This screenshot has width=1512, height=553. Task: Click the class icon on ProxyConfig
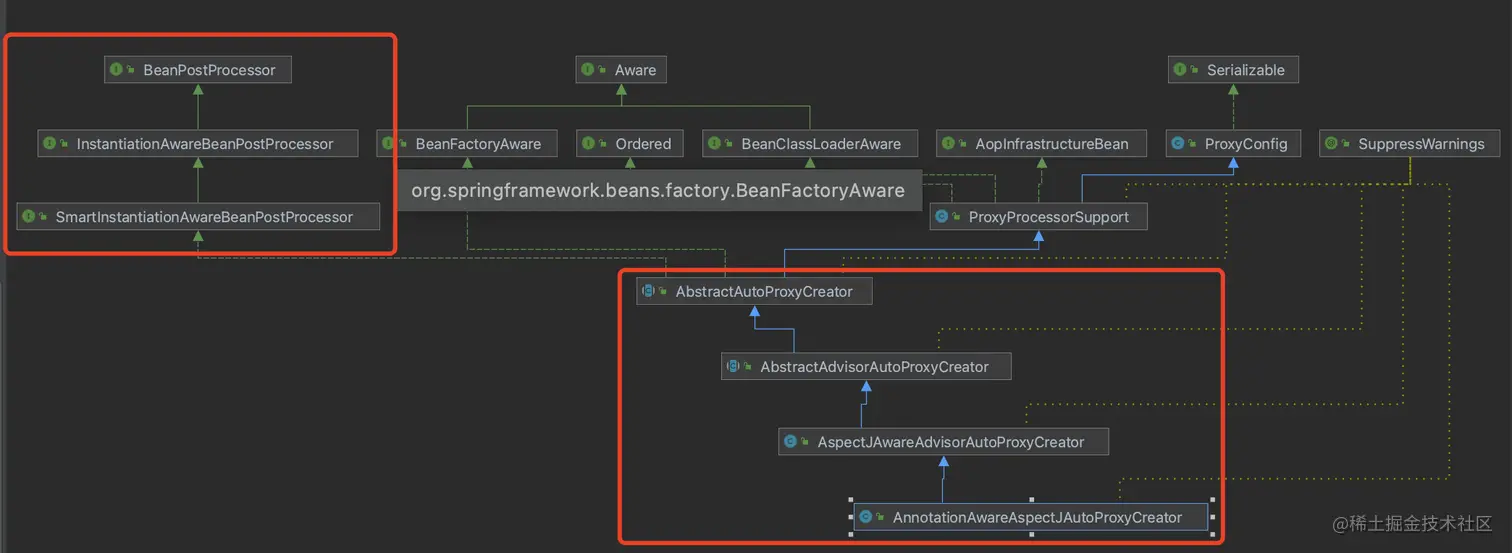click(x=1179, y=144)
